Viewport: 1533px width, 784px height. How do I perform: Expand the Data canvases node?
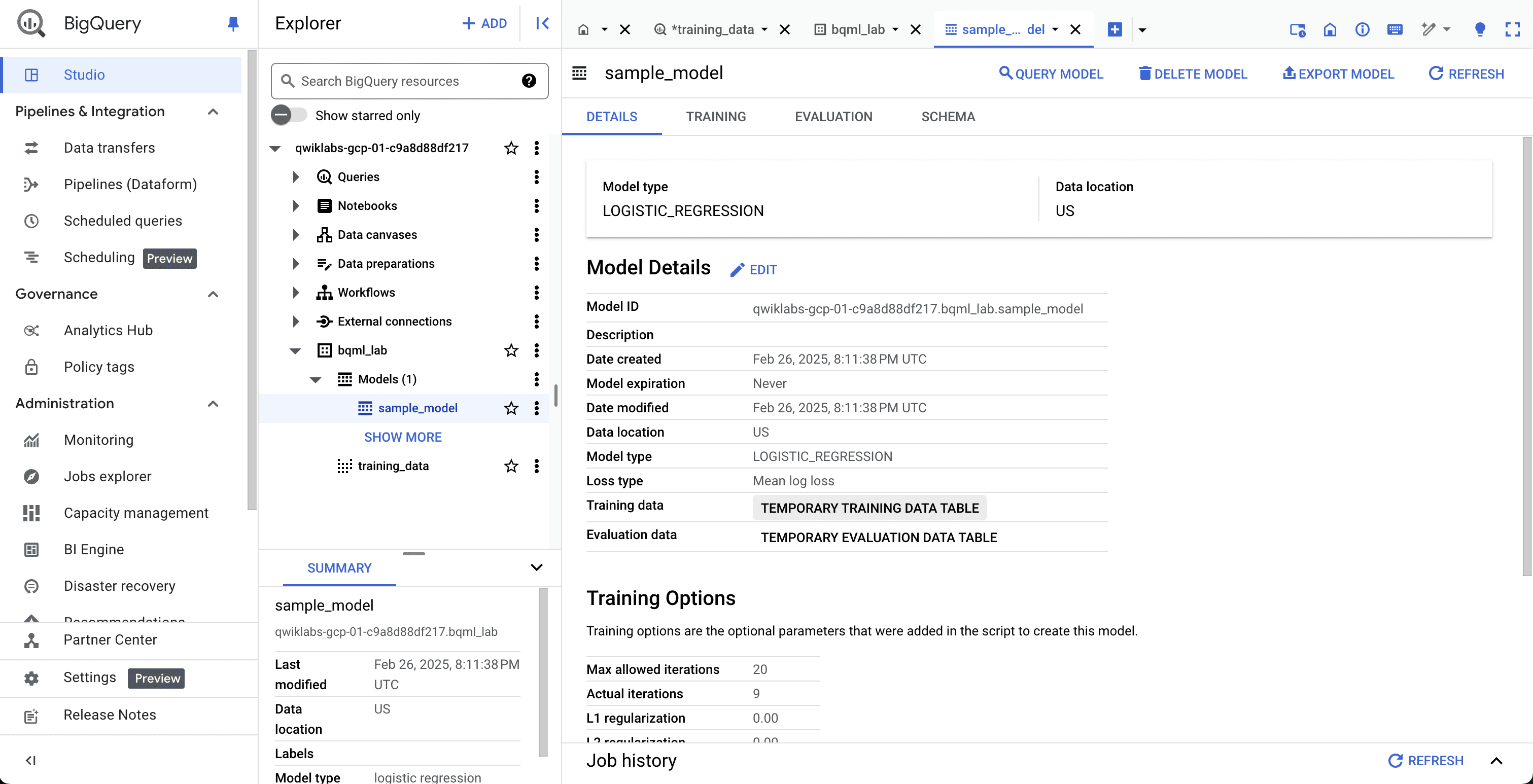point(296,234)
